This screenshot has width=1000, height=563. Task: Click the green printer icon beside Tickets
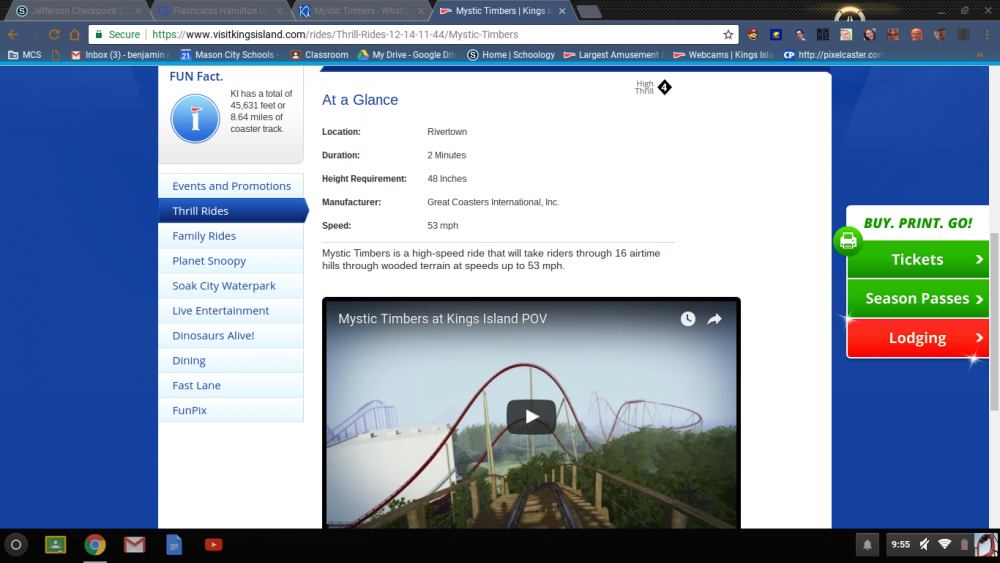848,241
